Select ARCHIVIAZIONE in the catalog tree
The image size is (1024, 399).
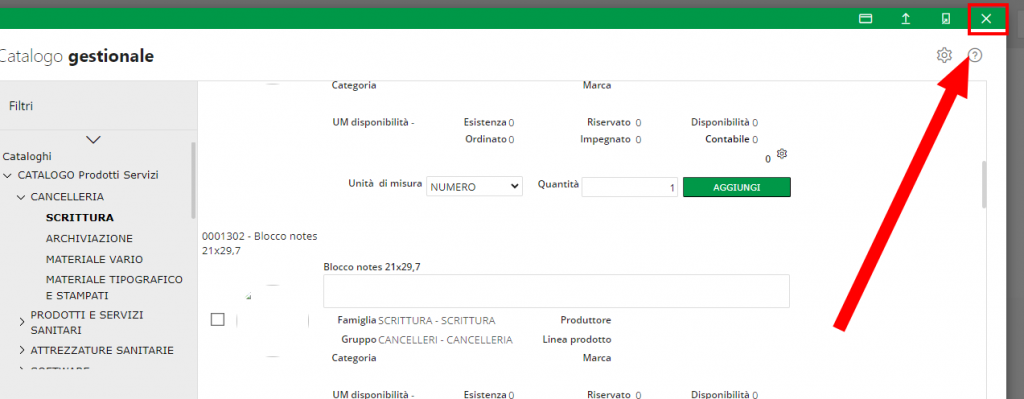[89, 238]
